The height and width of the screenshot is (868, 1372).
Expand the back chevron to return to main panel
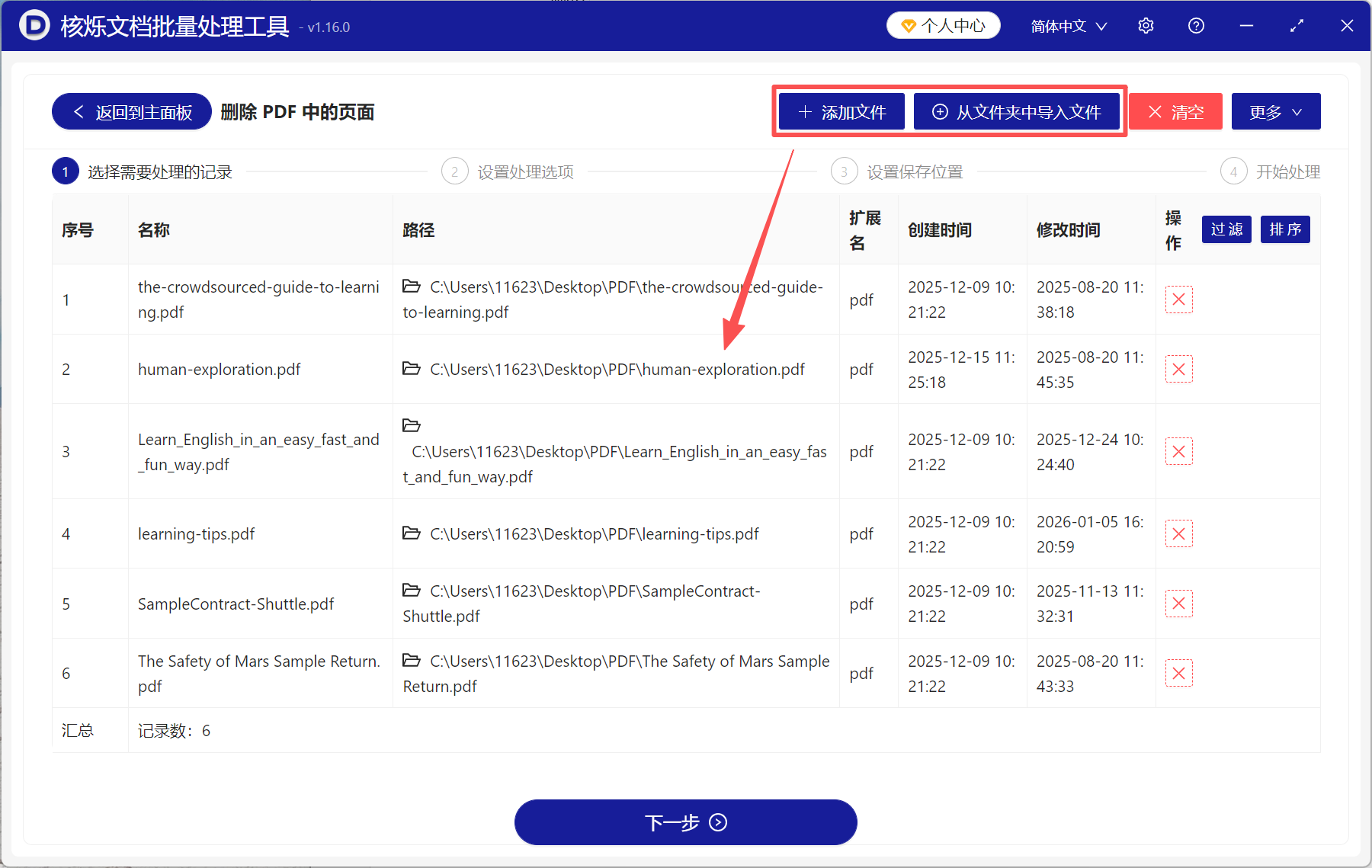(78, 111)
